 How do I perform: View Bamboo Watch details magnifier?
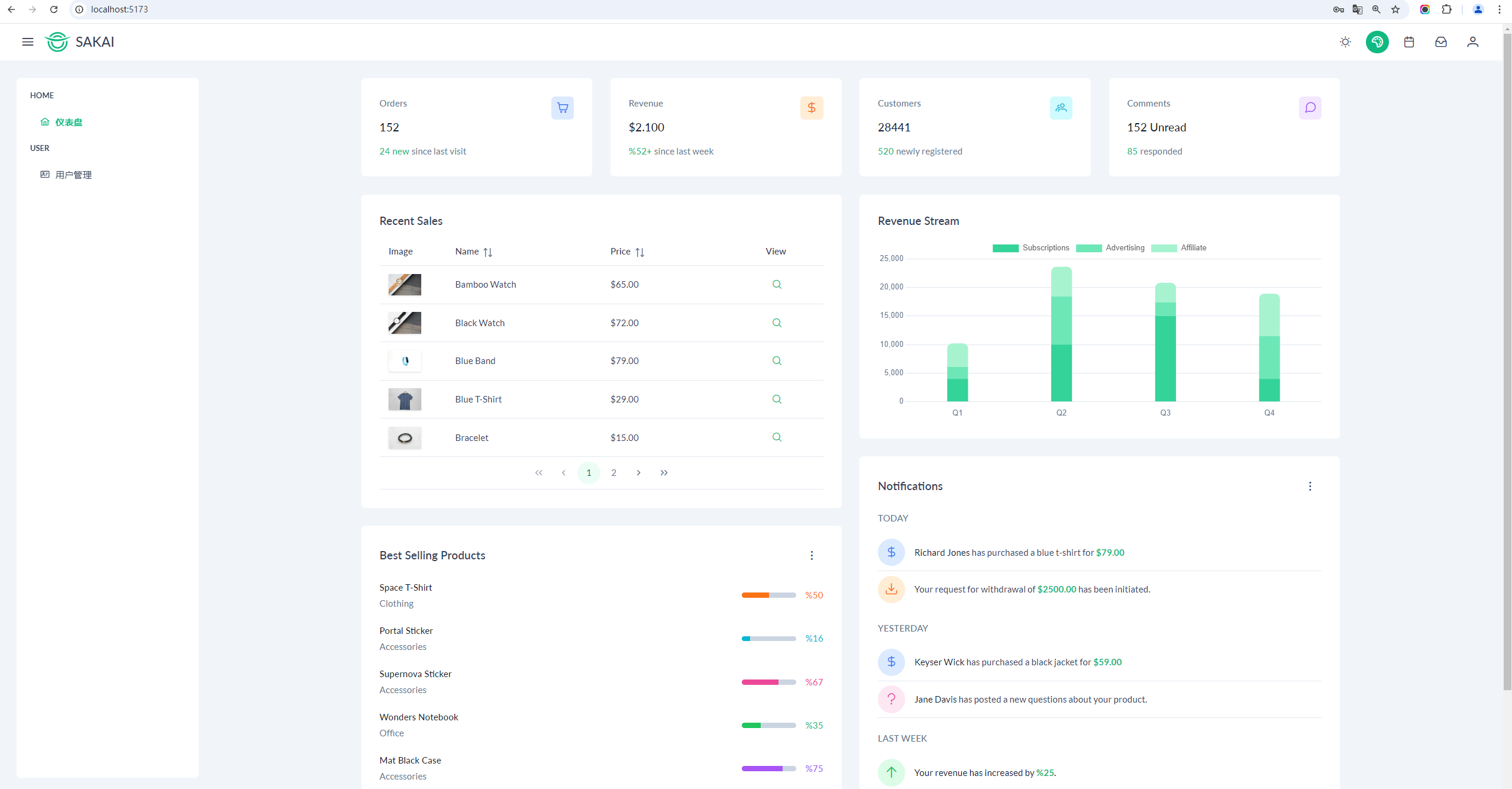tap(777, 285)
